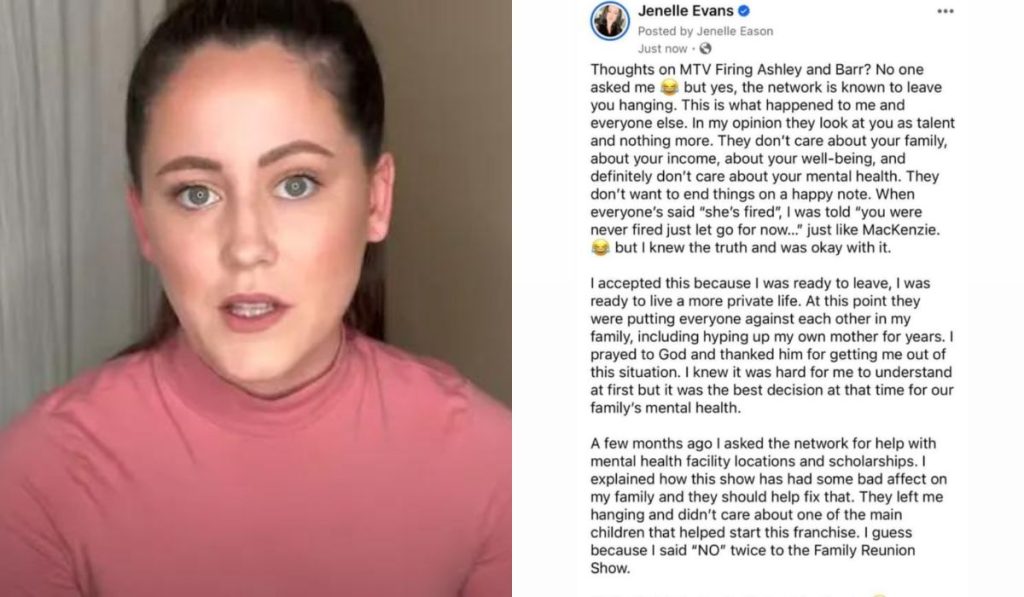This screenshot has width=1024, height=597.
Task: Click the paragraph starting "I accepted this because"
Action: 773,346
